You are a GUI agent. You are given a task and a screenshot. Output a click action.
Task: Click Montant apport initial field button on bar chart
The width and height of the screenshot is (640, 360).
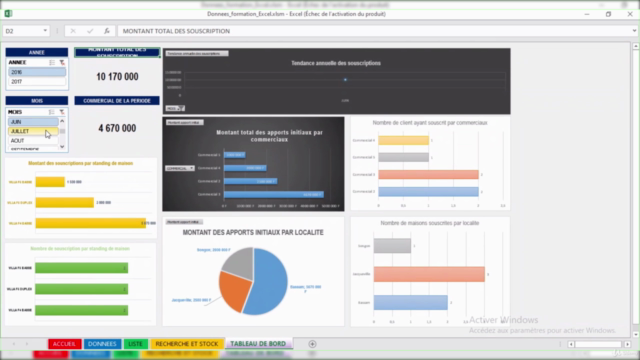[184, 122]
